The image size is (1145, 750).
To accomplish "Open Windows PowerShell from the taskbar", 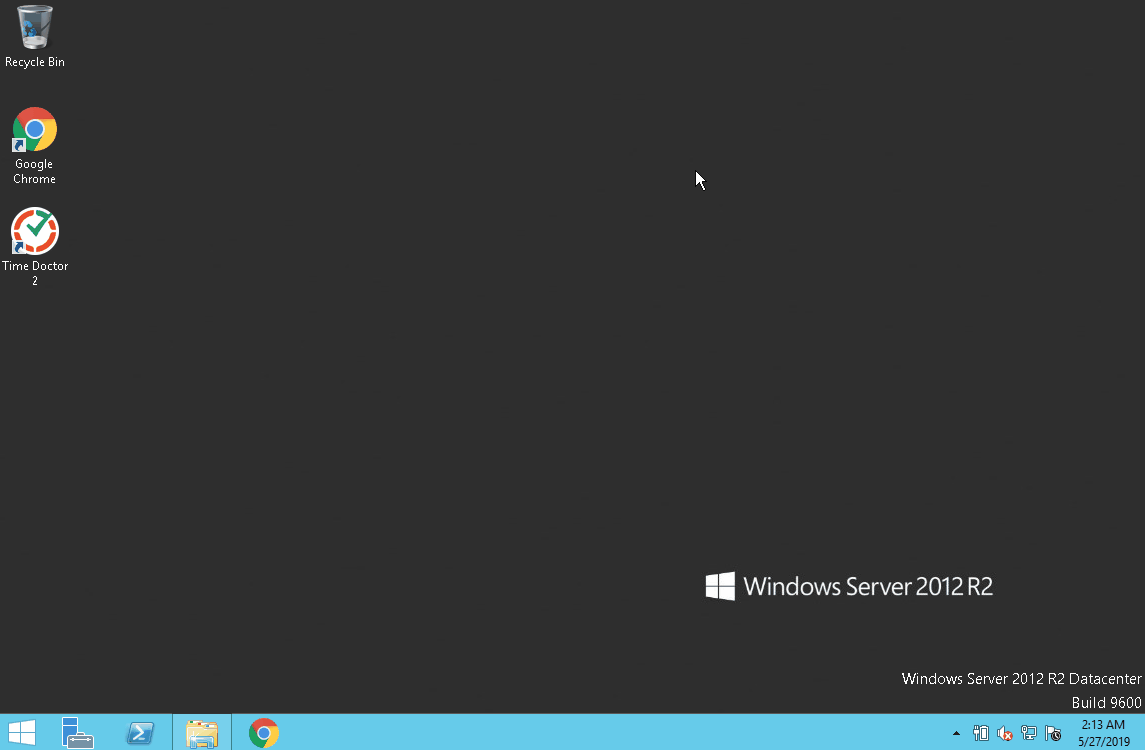I will pos(140,733).
